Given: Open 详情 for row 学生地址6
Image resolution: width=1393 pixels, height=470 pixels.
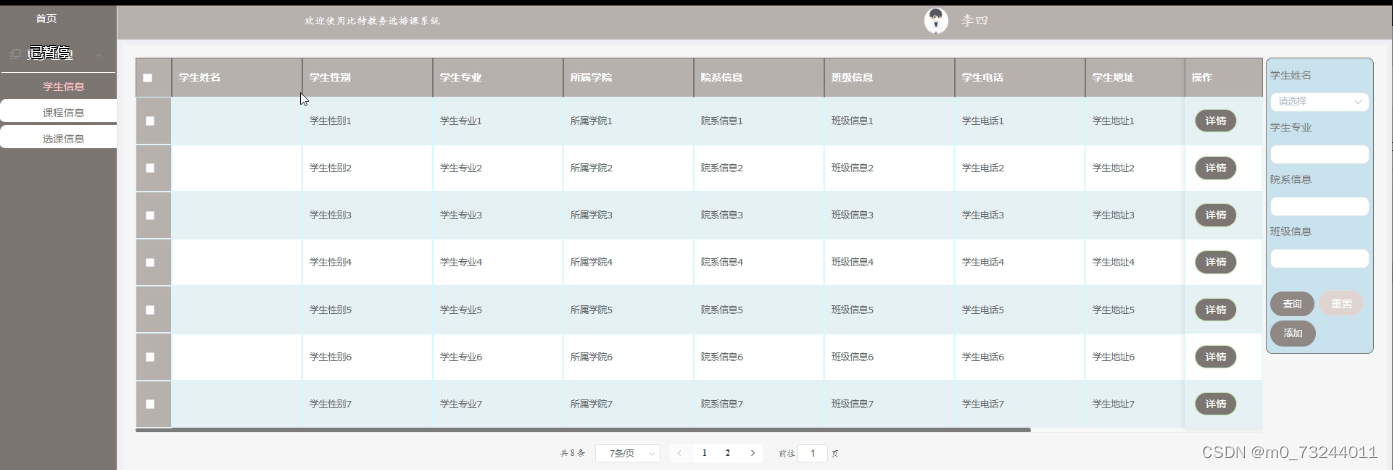Looking at the screenshot, I should point(1215,357).
